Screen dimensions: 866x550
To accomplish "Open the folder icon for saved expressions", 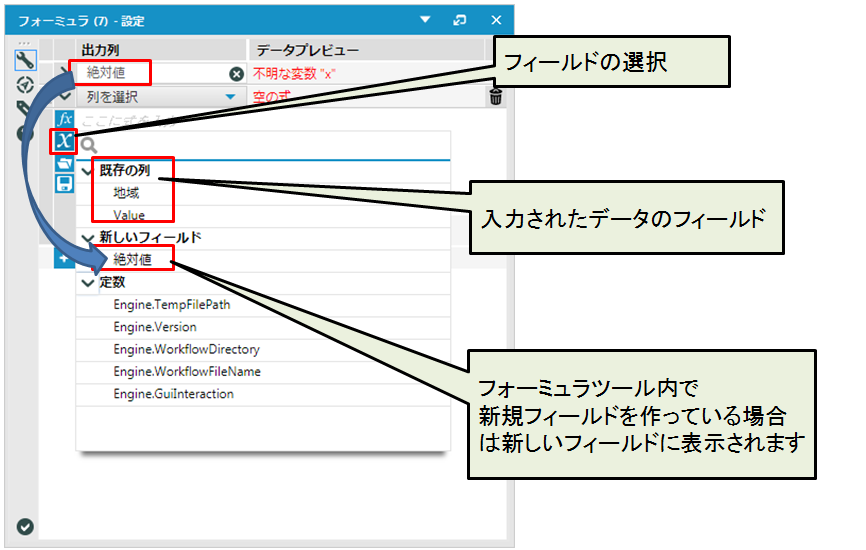I will (64, 162).
